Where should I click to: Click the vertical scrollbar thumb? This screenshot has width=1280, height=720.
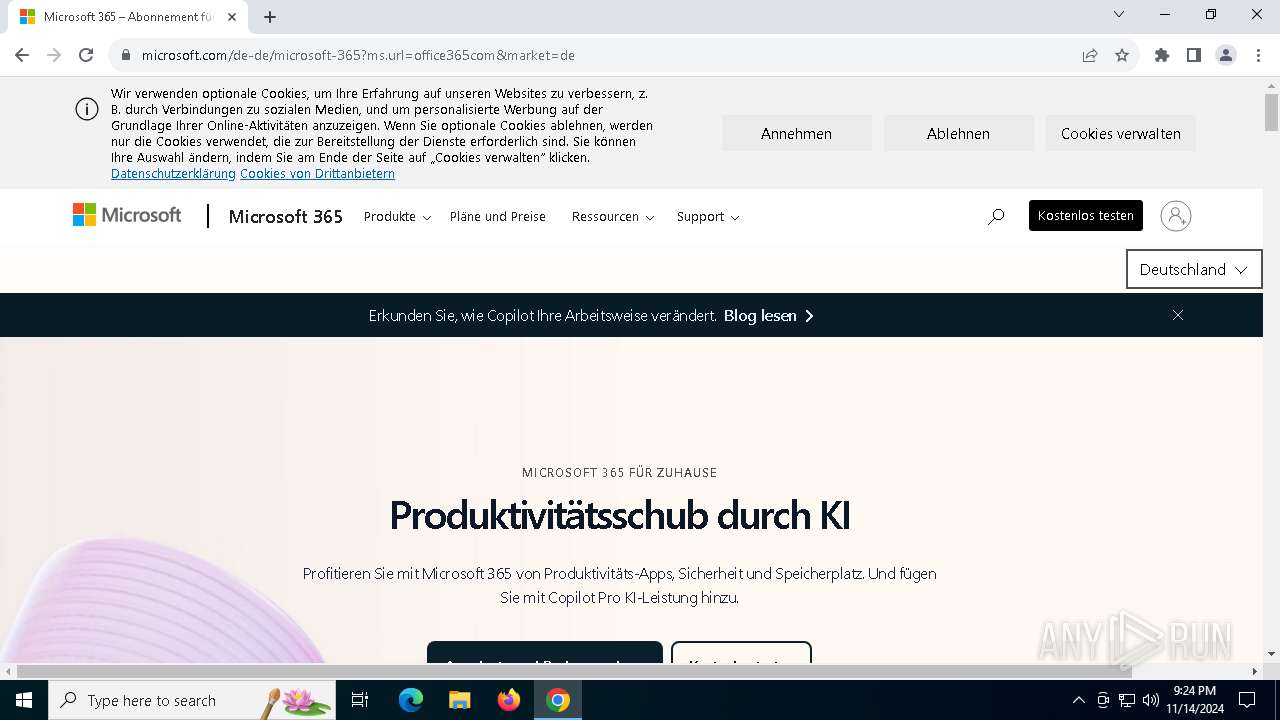[x=1271, y=112]
